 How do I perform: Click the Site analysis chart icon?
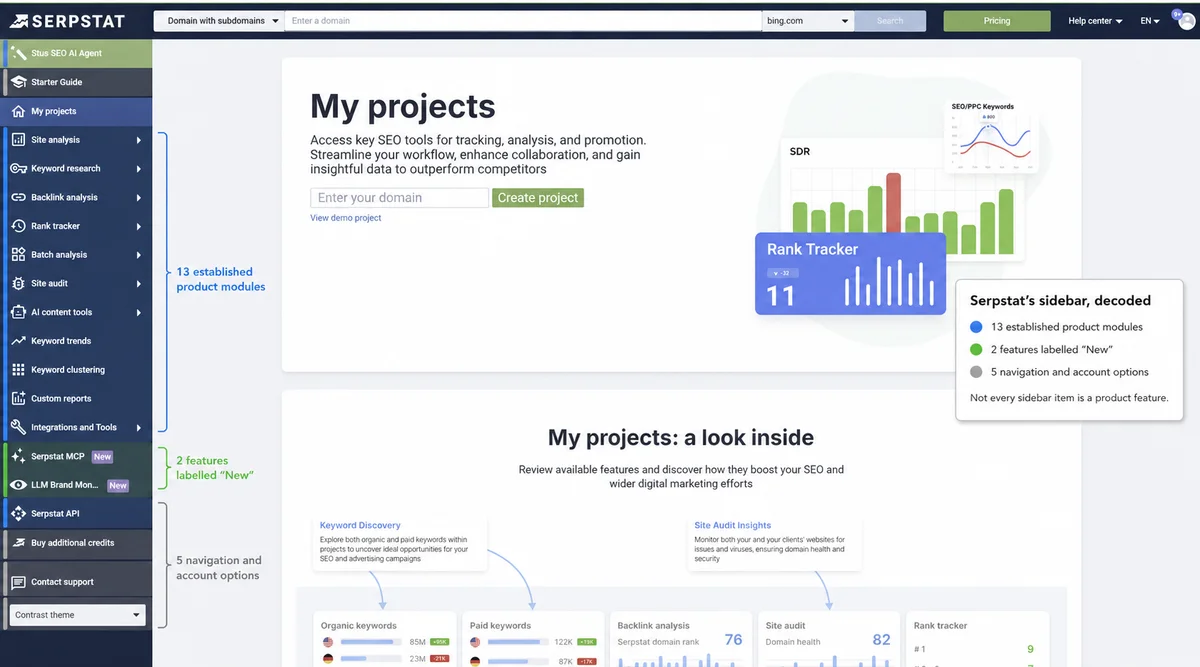point(18,140)
